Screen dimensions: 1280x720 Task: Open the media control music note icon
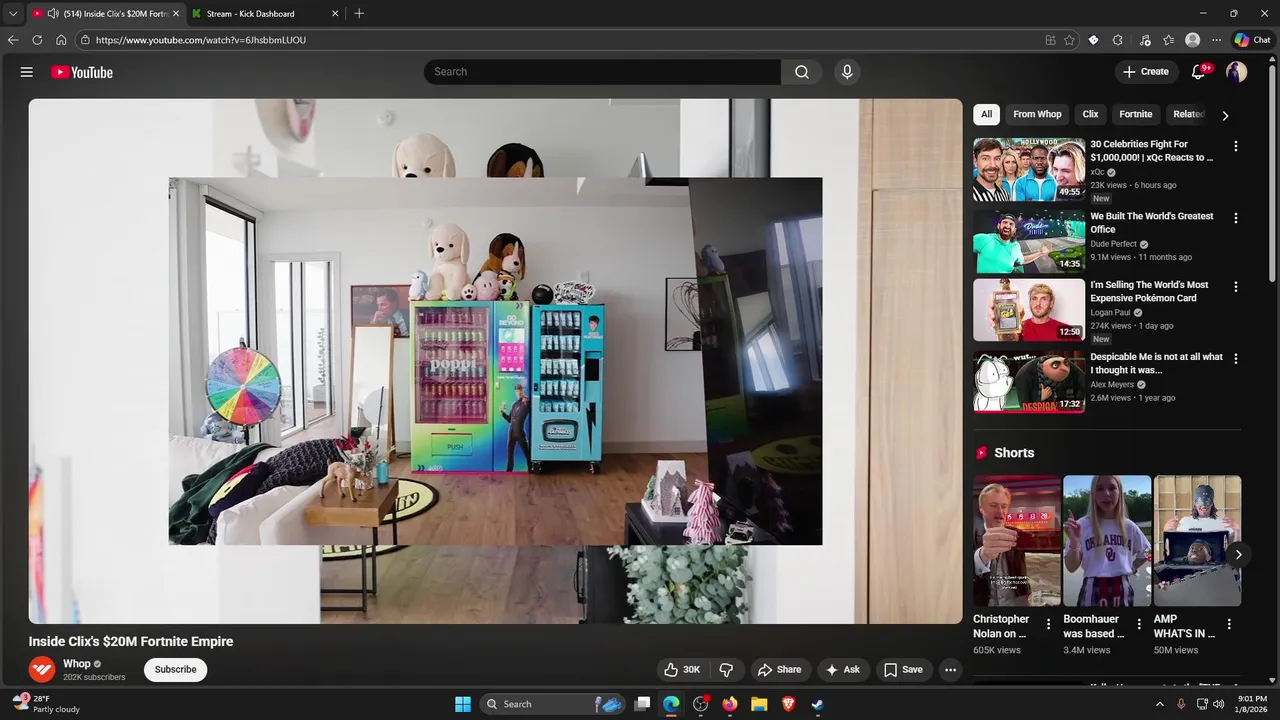click(1145, 40)
